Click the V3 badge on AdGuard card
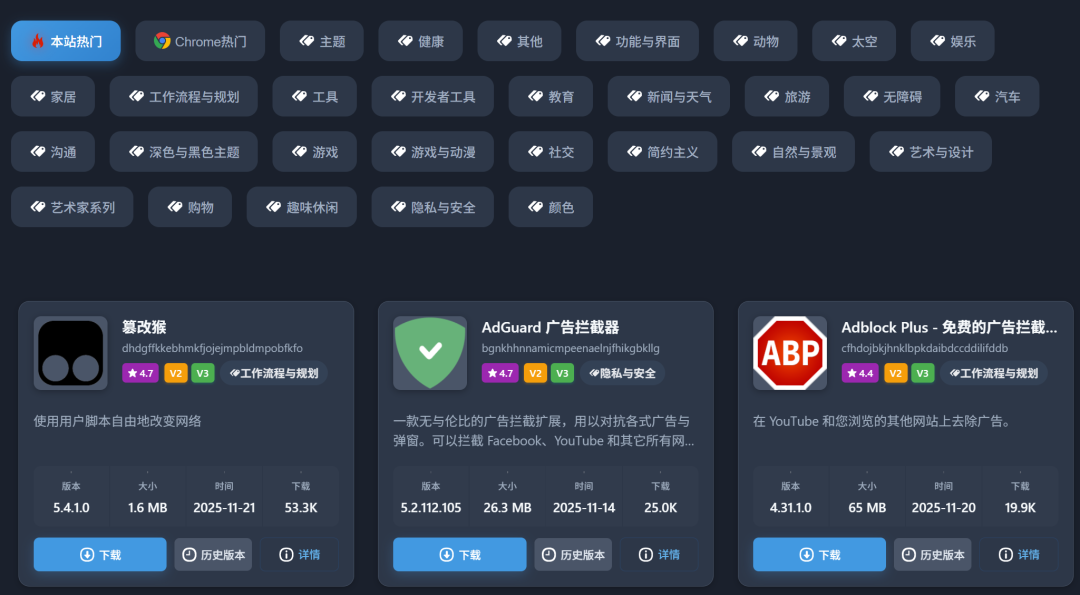Screen dimensions: 1080x595 pyautogui.click(x=562, y=373)
